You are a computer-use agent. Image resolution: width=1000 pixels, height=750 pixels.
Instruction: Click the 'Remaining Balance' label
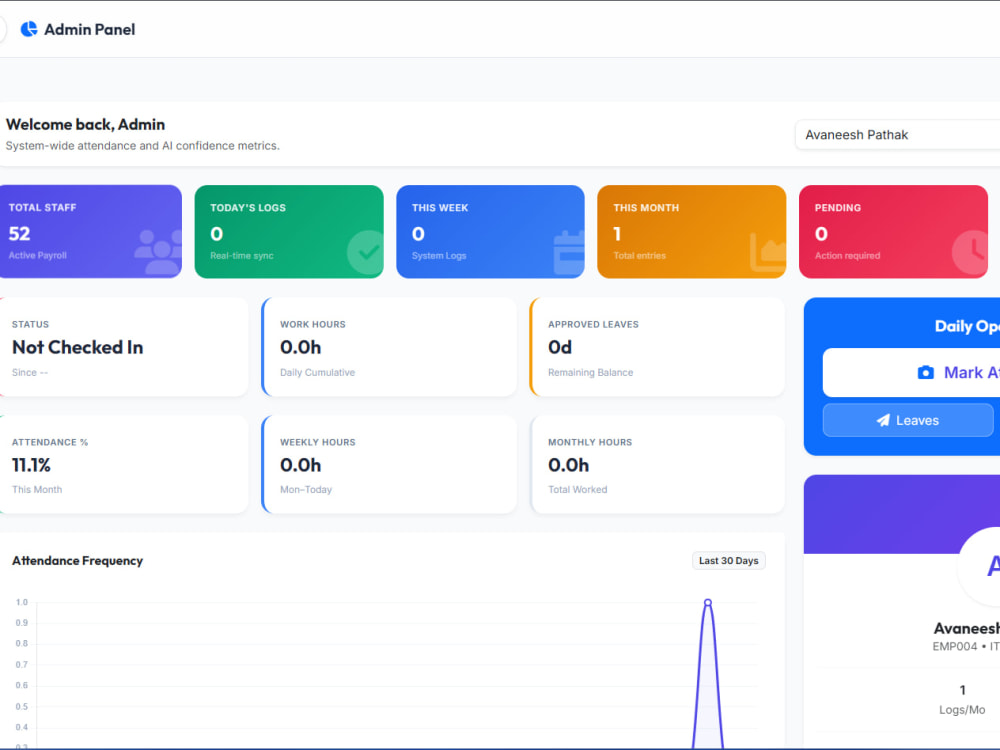pyautogui.click(x=591, y=372)
